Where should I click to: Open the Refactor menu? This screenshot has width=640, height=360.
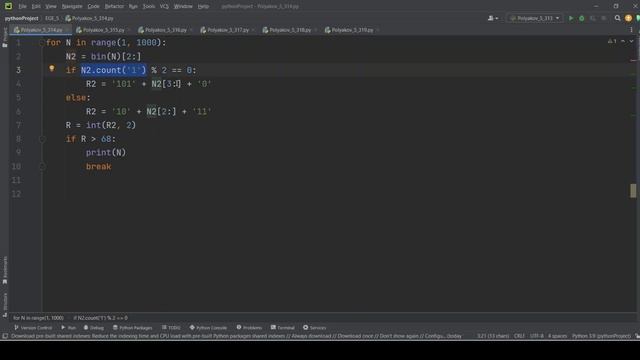[114, 6]
